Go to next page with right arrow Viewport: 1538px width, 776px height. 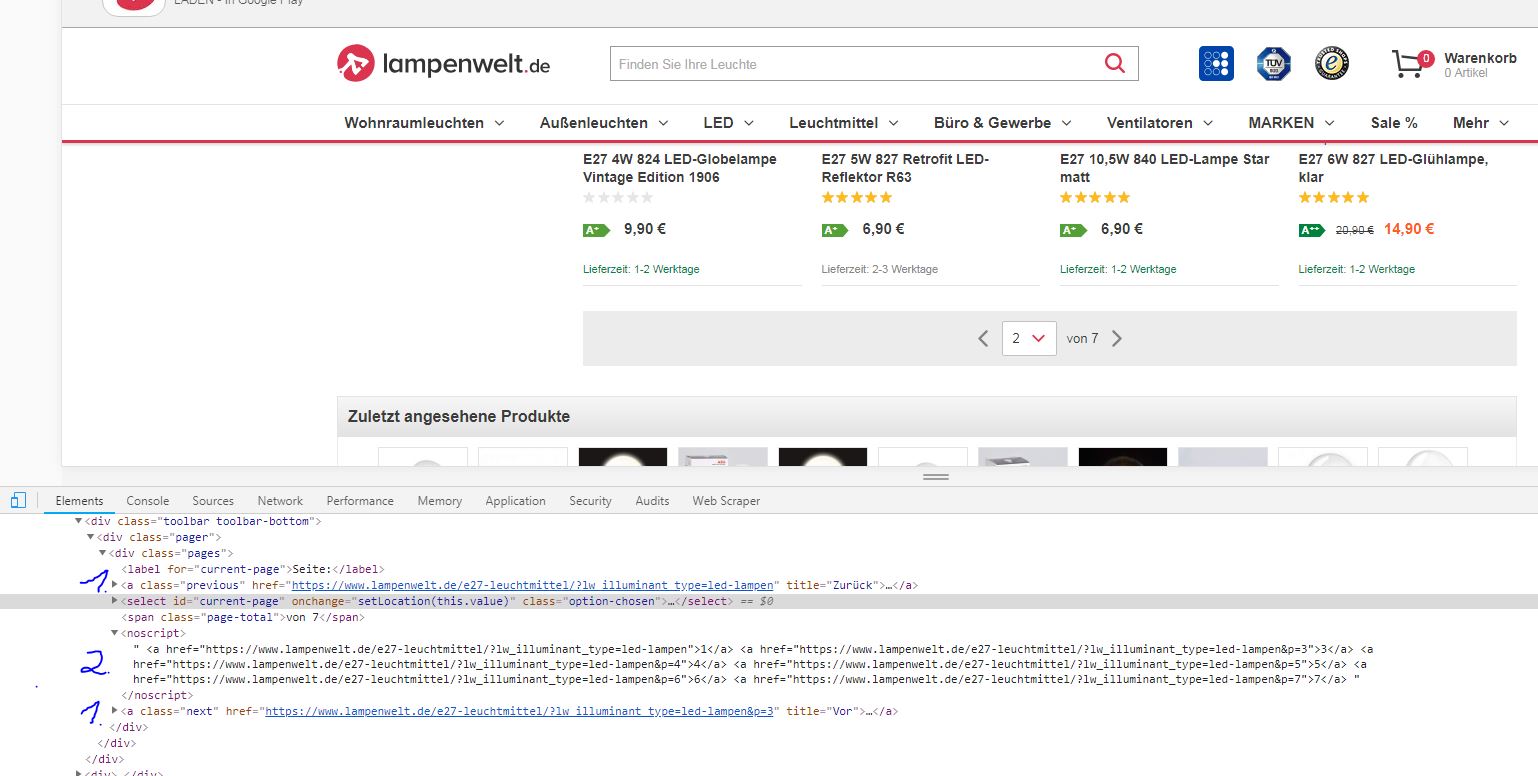(x=1117, y=339)
